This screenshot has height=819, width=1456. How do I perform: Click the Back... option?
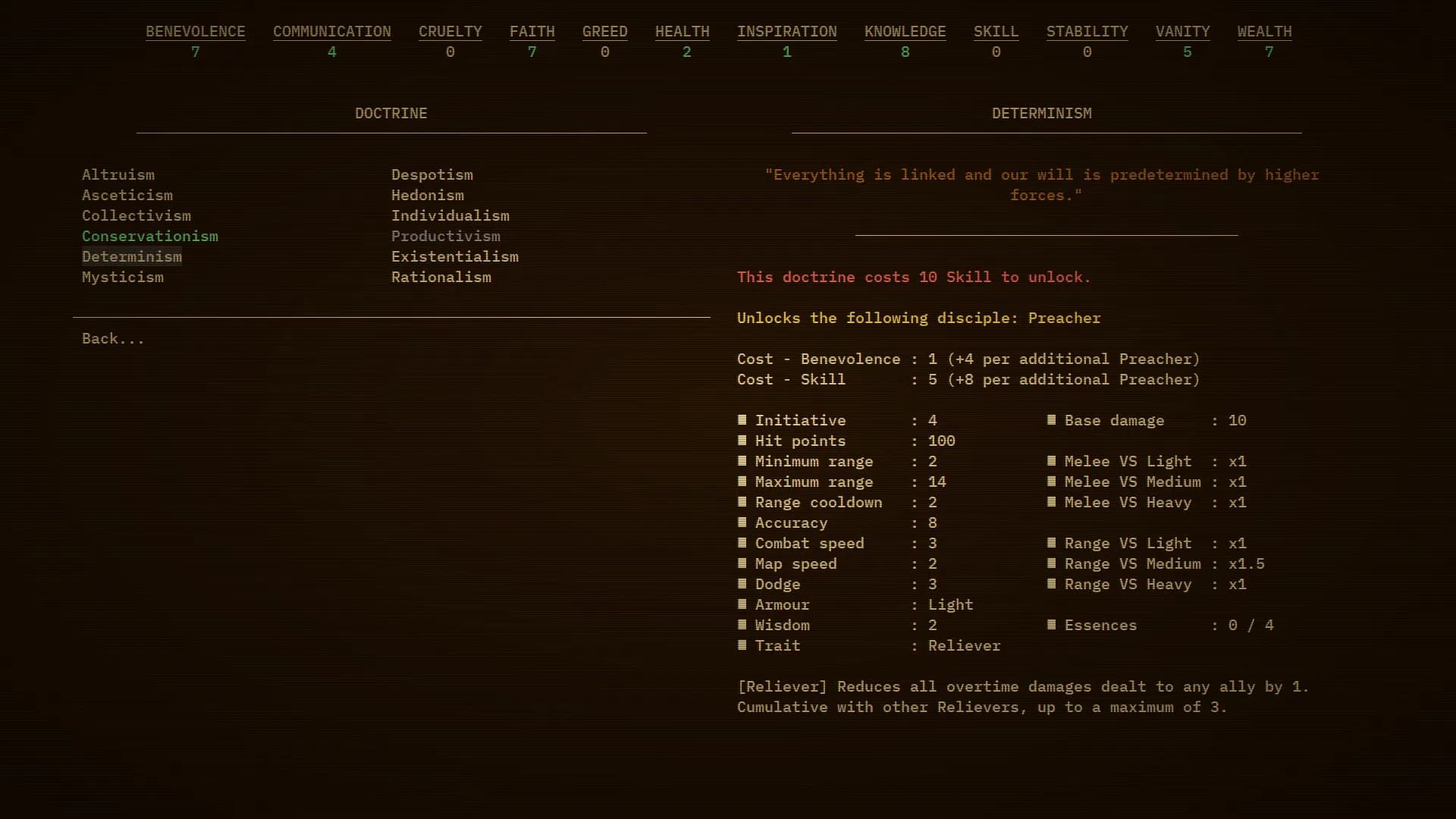112,338
